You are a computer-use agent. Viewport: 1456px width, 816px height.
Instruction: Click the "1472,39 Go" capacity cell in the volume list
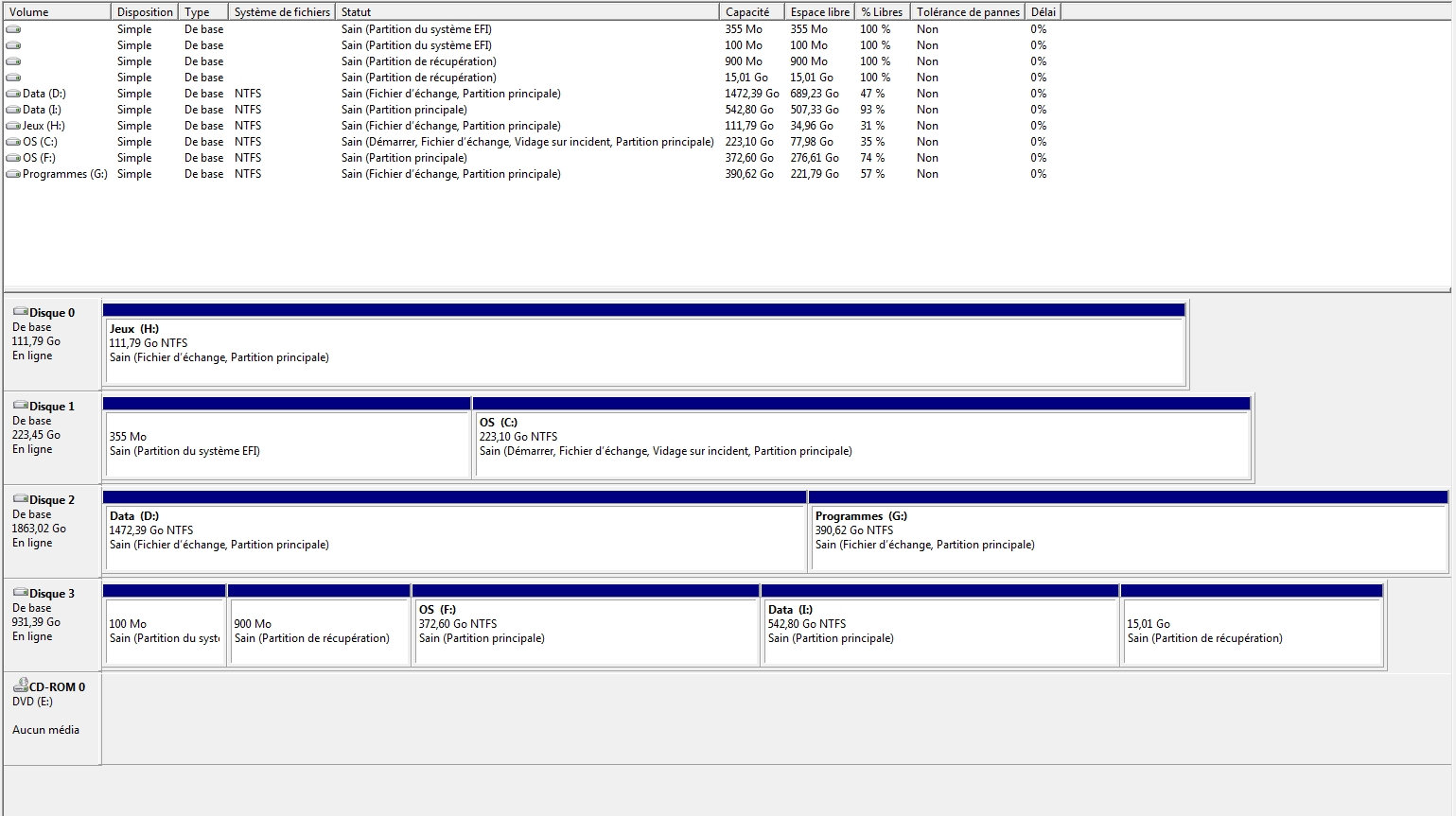(x=752, y=94)
